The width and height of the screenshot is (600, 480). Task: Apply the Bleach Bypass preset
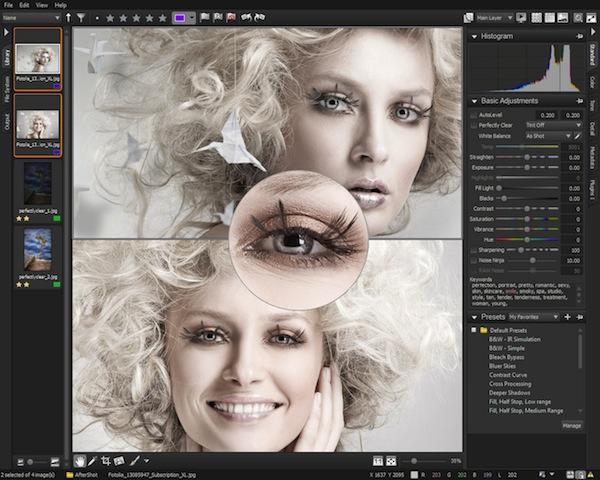pyautogui.click(x=506, y=357)
